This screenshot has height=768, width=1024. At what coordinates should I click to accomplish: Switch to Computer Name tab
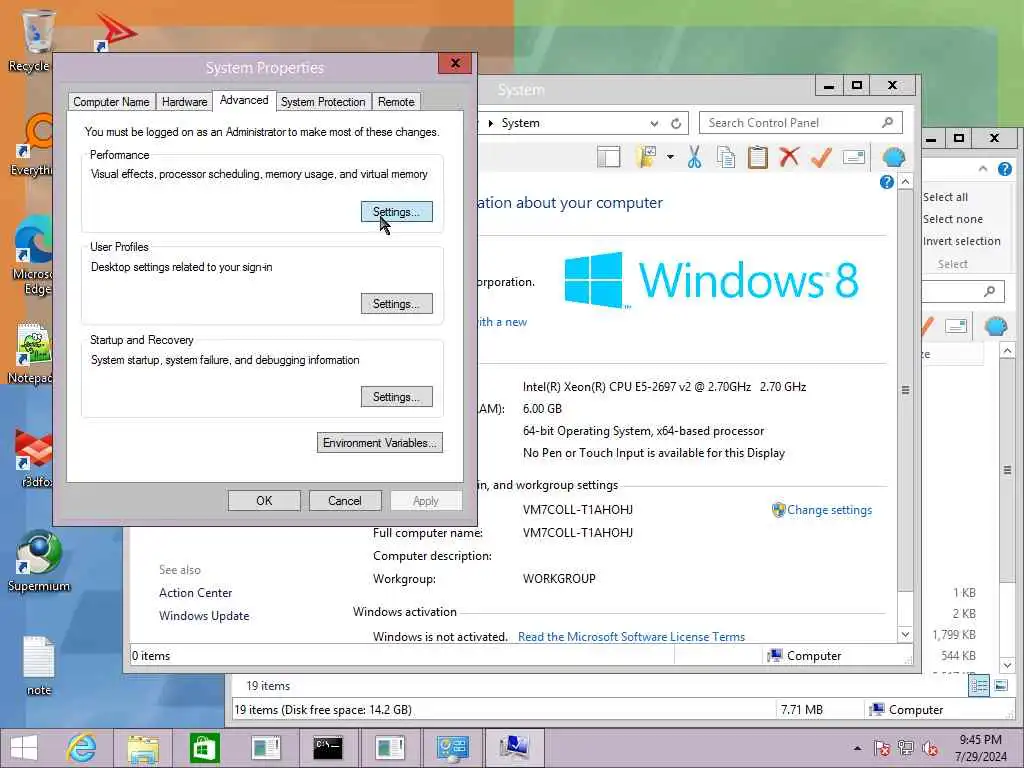111,102
